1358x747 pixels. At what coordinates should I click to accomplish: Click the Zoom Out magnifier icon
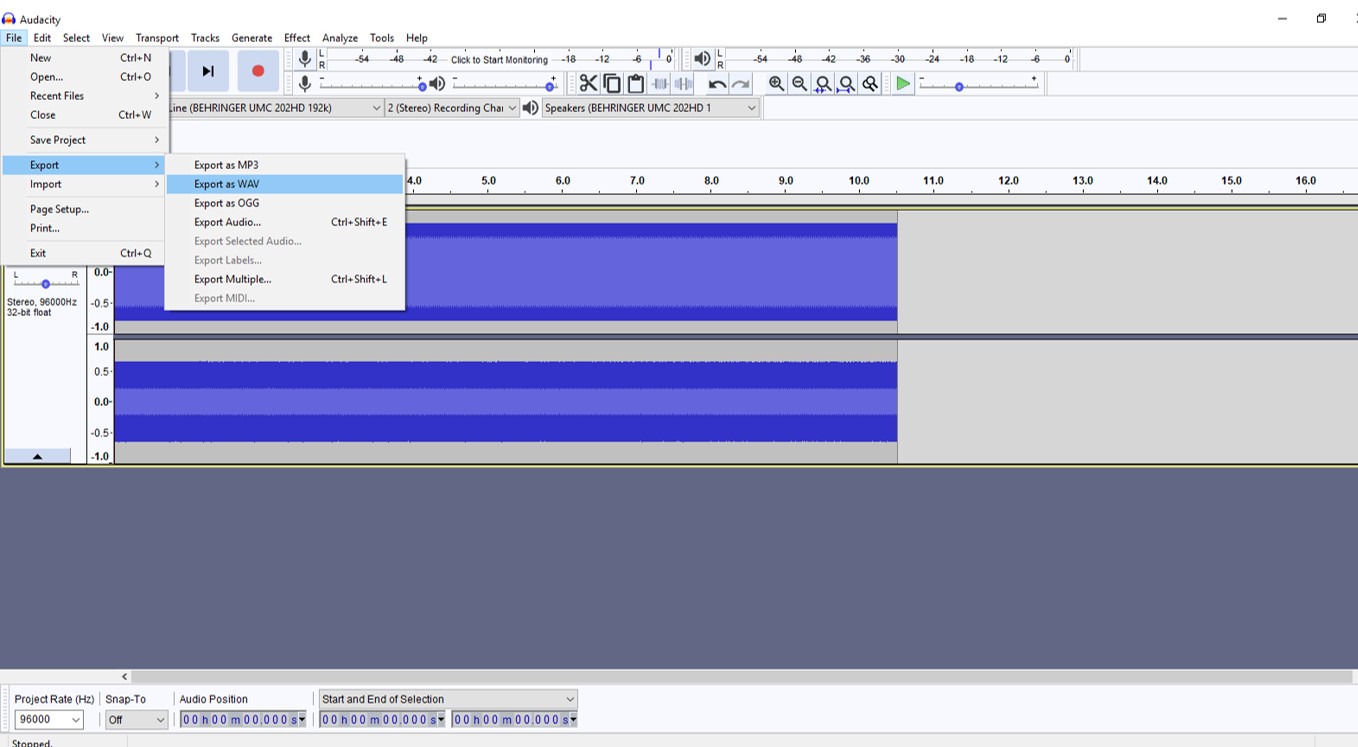click(799, 84)
